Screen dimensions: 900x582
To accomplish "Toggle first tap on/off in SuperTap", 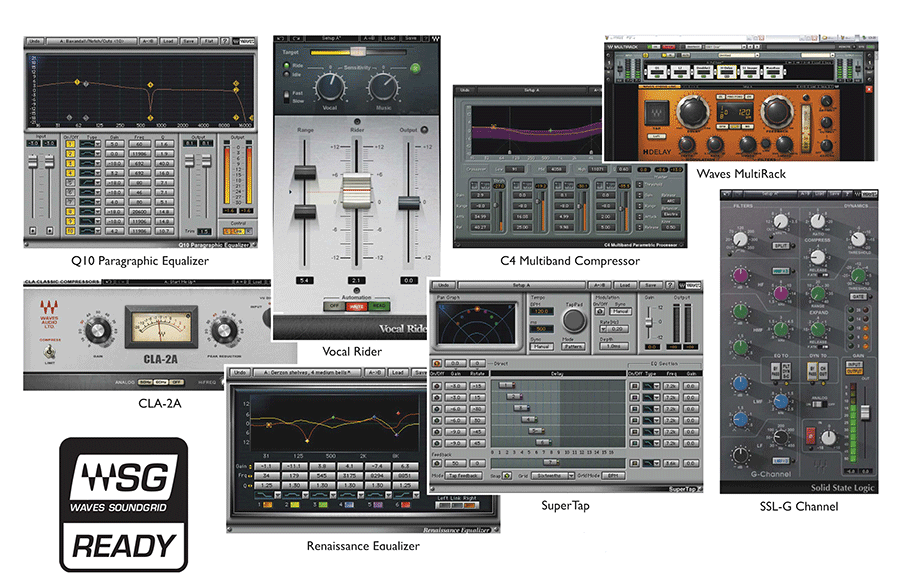I will tap(437, 386).
